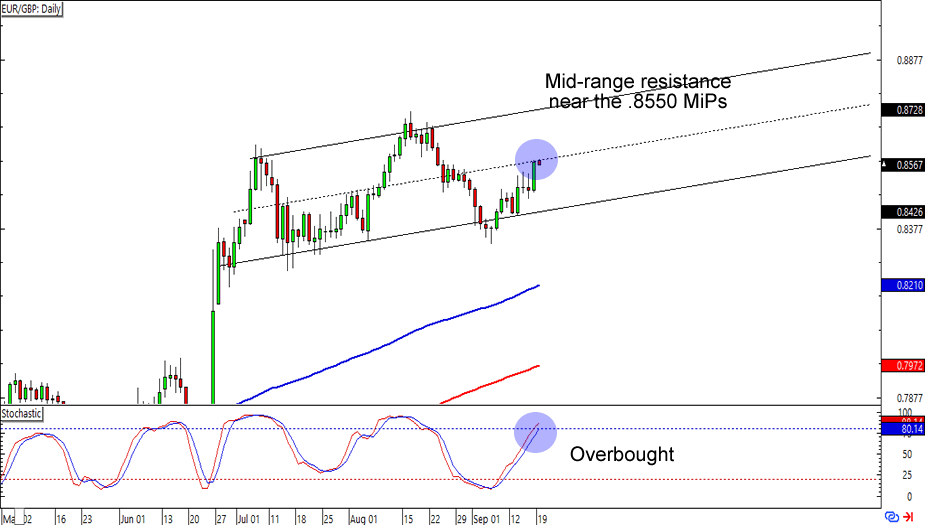
Task: Click the 0.7877 price axis value
Action: click(x=909, y=398)
